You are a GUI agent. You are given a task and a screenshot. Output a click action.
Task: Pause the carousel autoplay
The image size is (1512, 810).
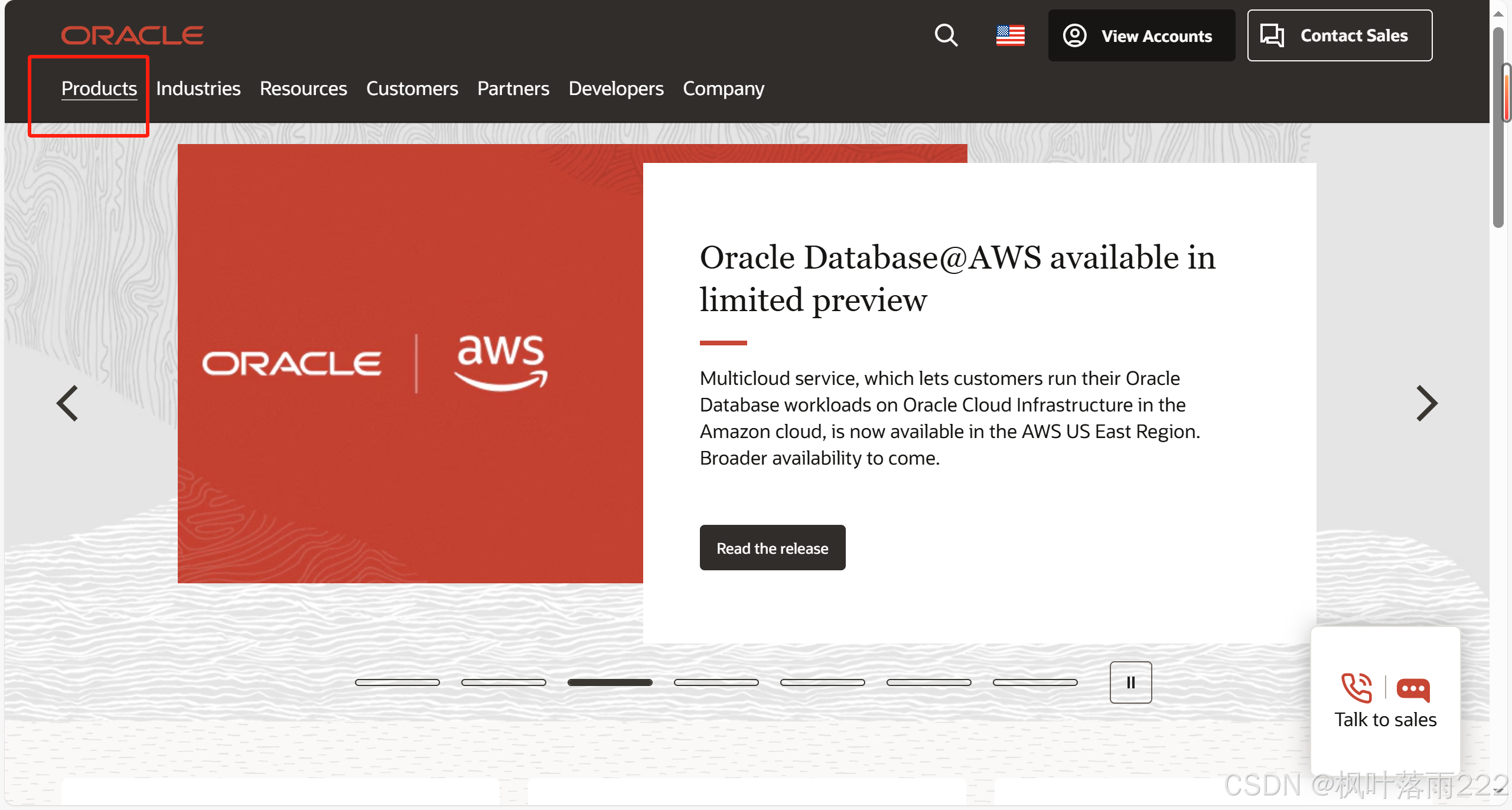pos(1130,682)
